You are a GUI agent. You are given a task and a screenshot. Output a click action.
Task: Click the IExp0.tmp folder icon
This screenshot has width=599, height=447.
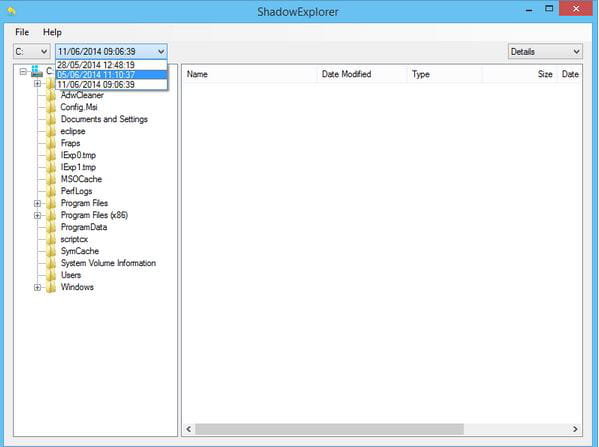coord(51,155)
